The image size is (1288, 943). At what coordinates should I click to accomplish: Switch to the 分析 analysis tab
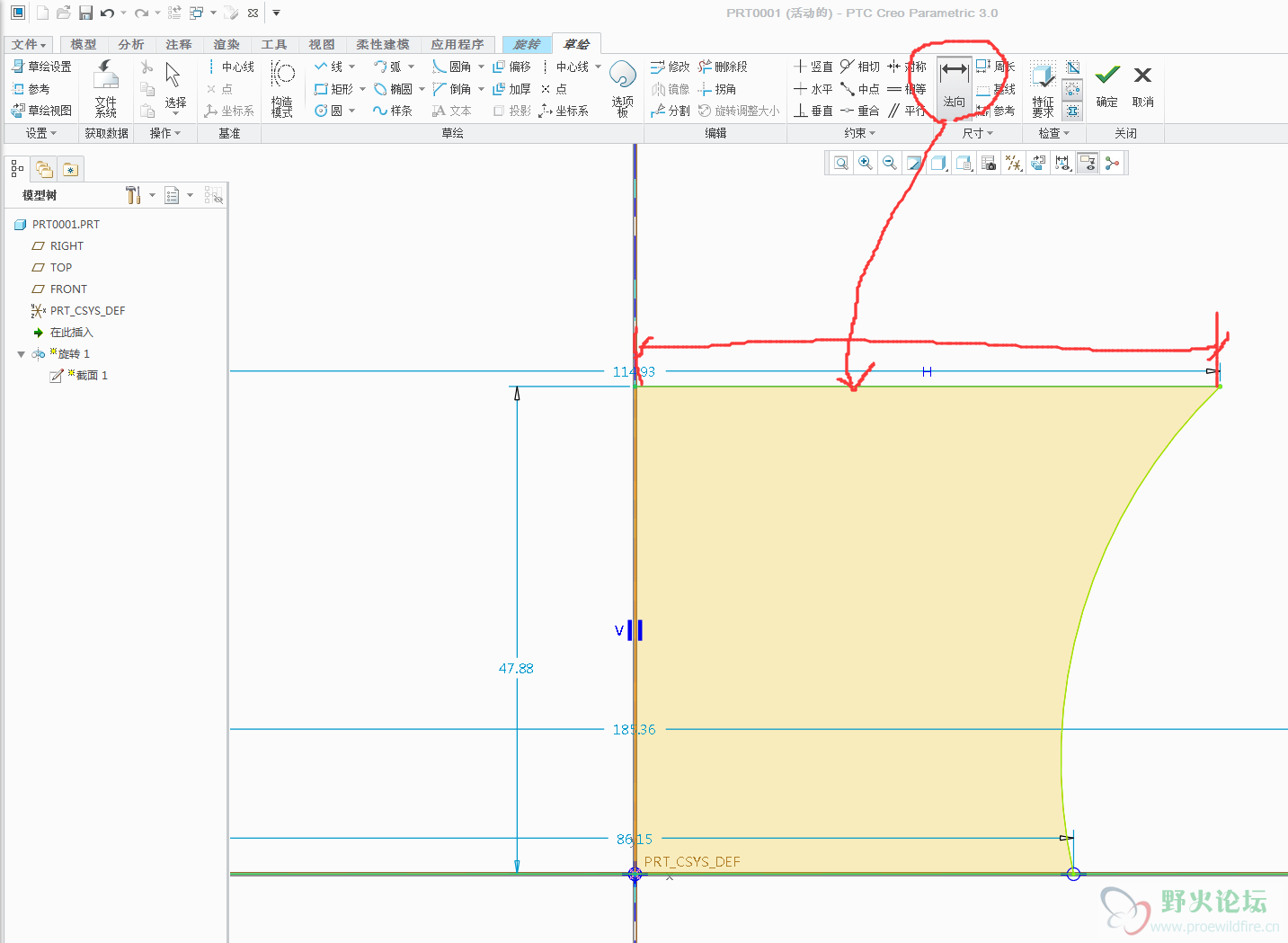coord(131,44)
